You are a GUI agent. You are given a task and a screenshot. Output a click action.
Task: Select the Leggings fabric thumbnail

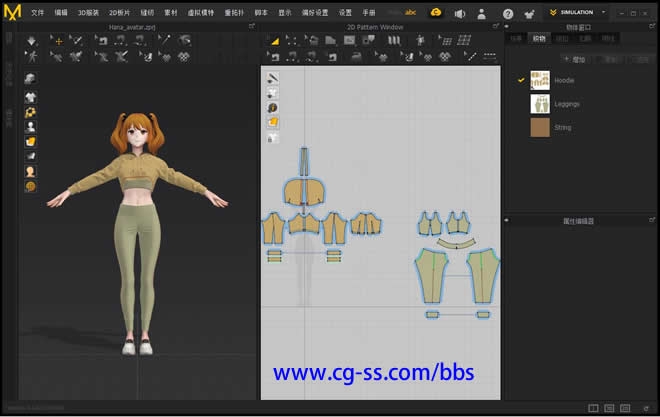coord(540,103)
